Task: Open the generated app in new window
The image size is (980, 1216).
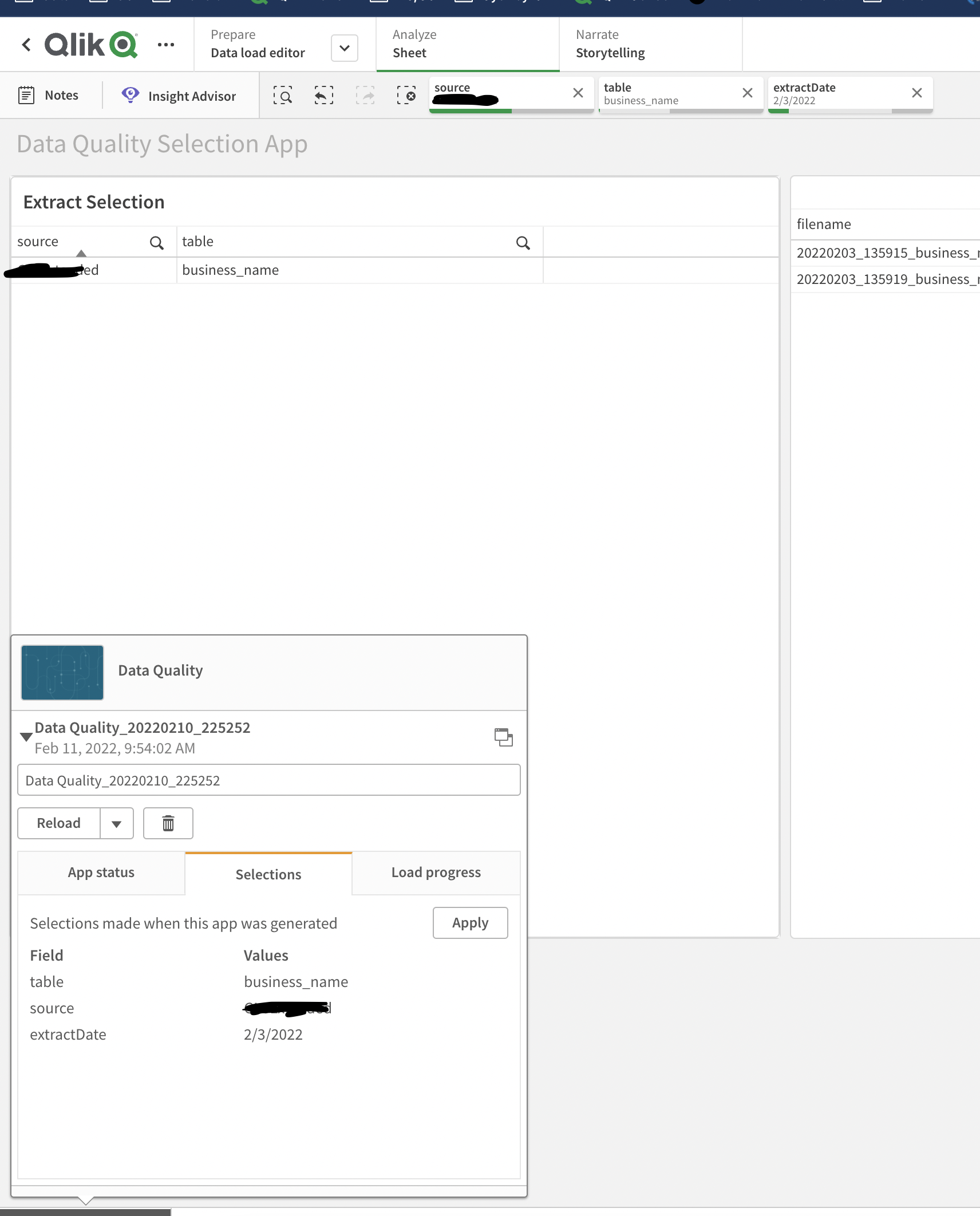Action: point(504,737)
